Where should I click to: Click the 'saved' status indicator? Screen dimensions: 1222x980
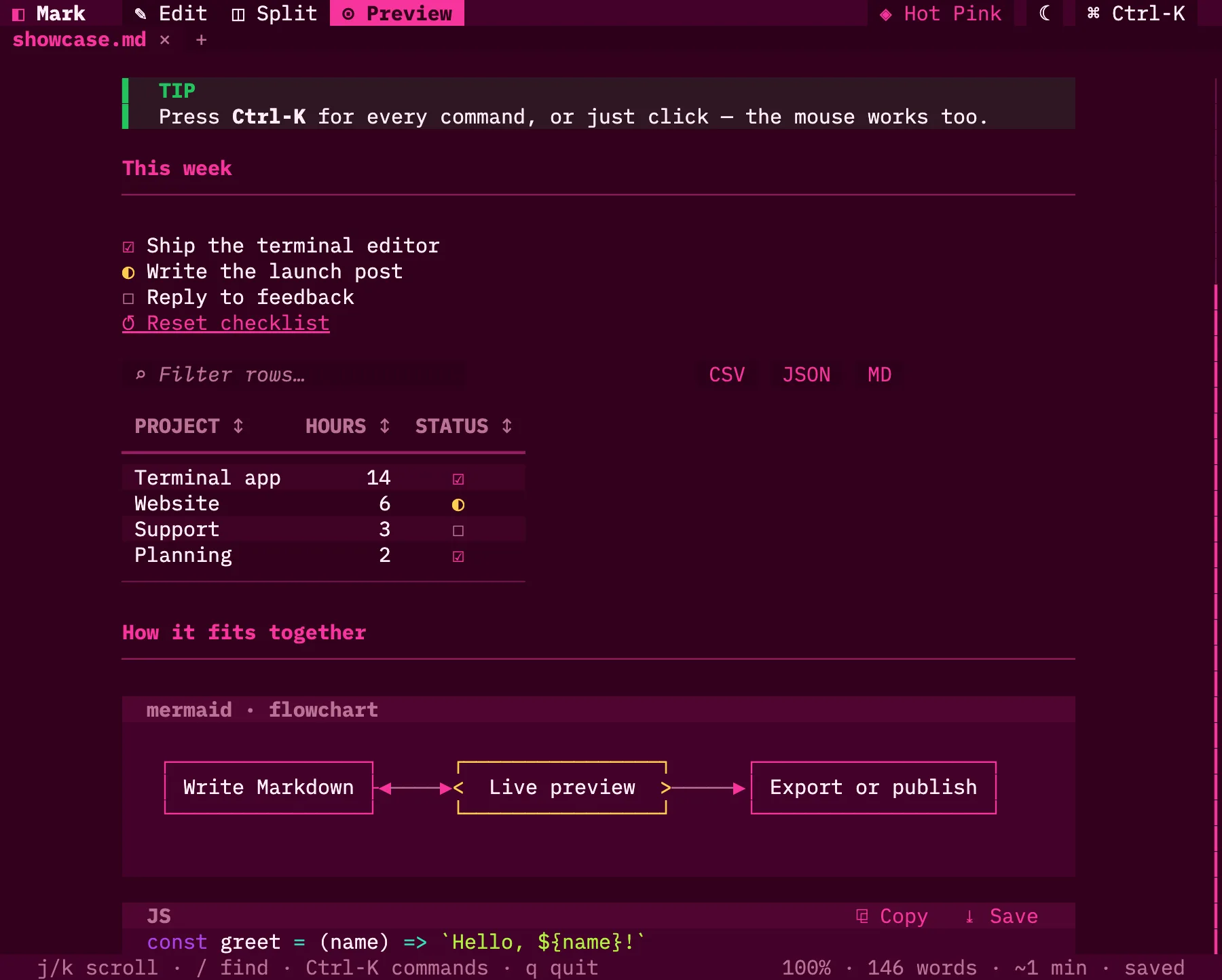1155,968
